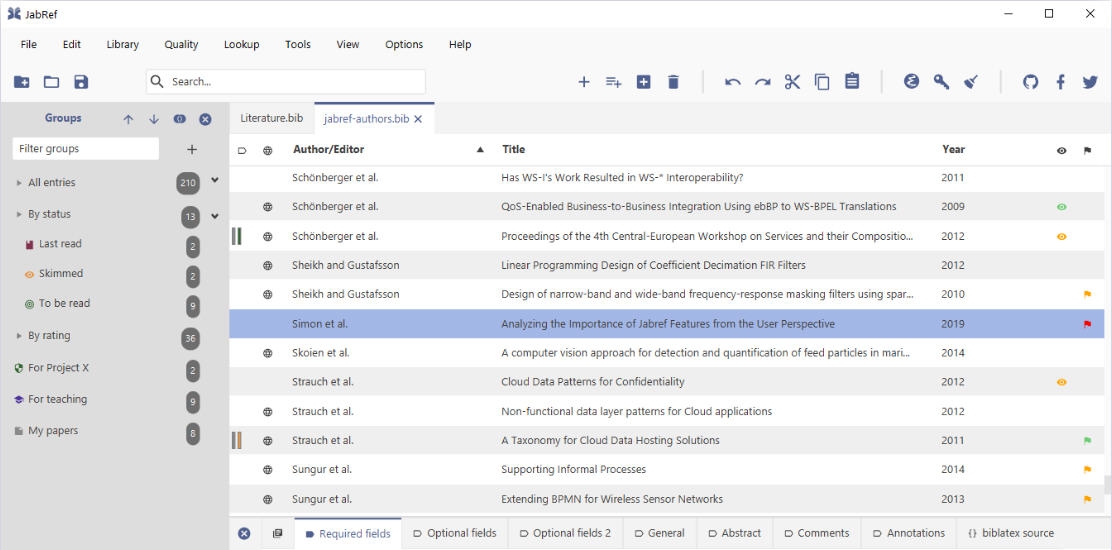This screenshot has height=550, width=1112.
Task: Copy with the duplicate pages icon
Action: (822, 82)
